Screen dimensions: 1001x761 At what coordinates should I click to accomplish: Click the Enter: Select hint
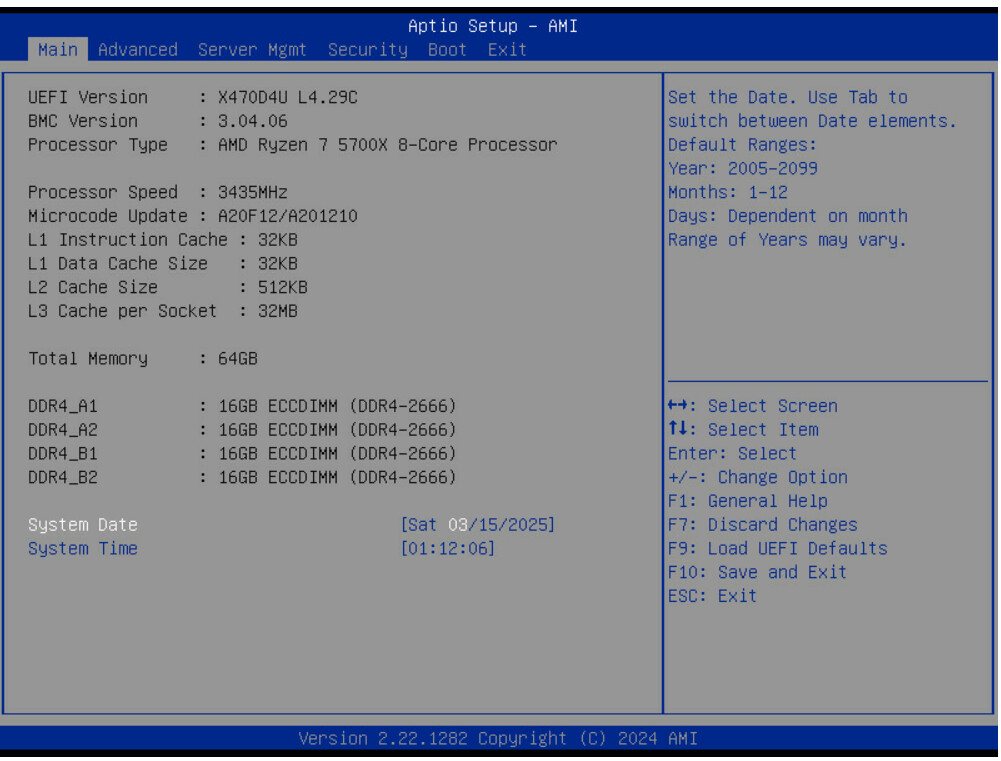732,453
